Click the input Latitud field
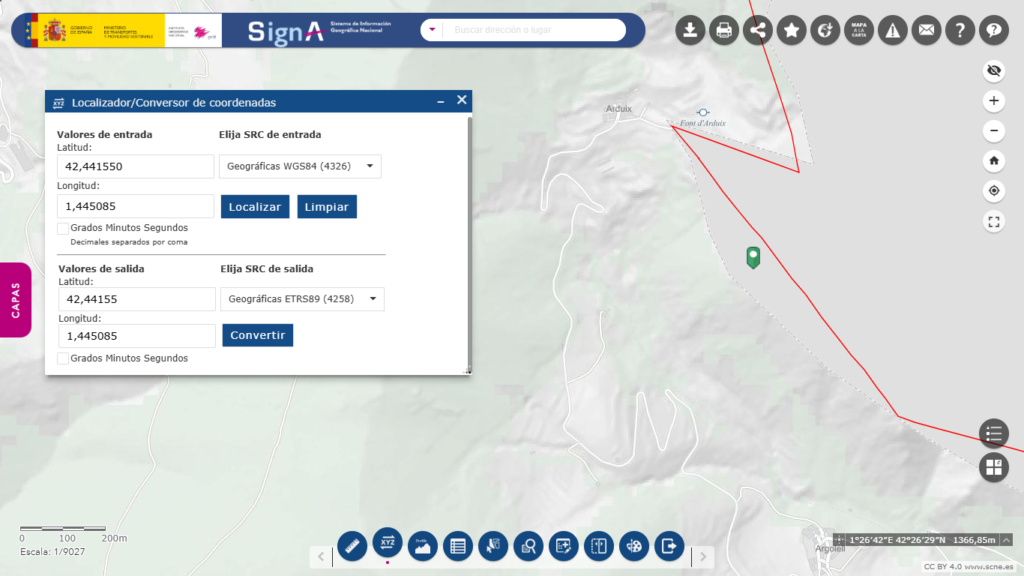This screenshot has width=1024, height=576. tap(136, 166)
